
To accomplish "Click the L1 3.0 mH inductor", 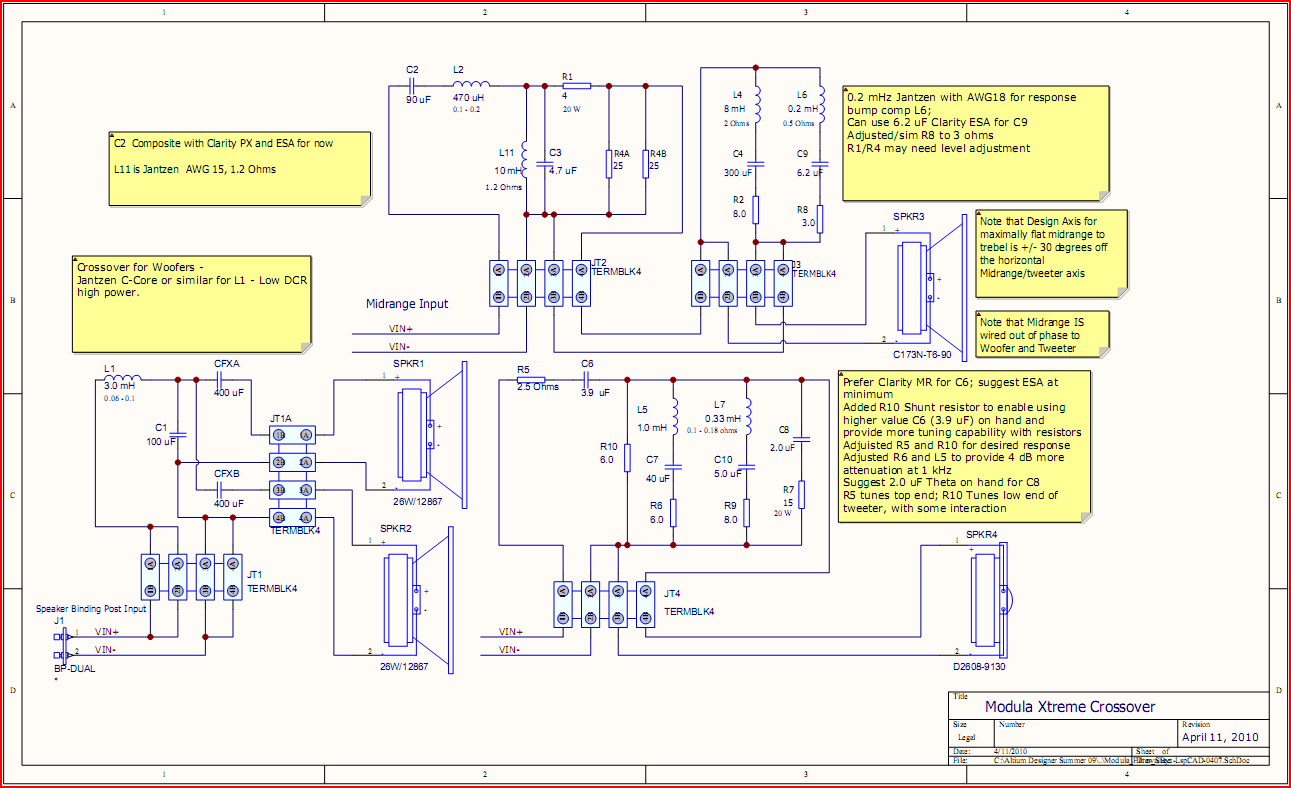I will 122,380.
